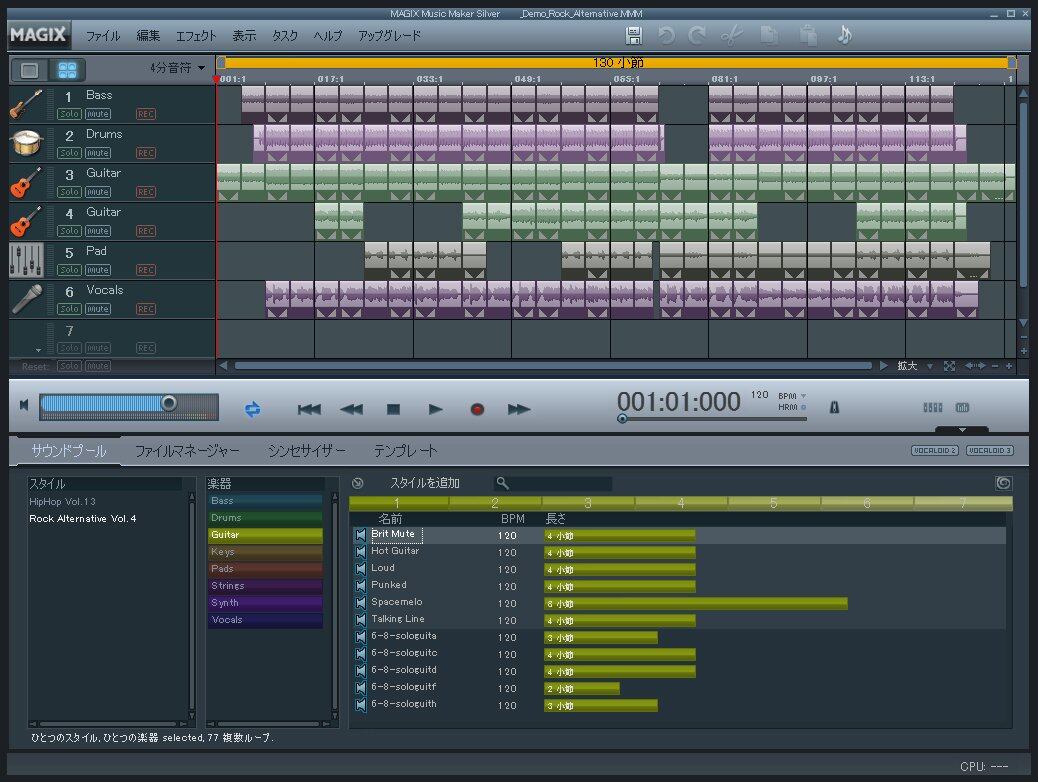Image resolution: width=1038 pixels, height=782 pixels.
Task: Enable REC on the Pad track
Action: click(x=146, y=270)
